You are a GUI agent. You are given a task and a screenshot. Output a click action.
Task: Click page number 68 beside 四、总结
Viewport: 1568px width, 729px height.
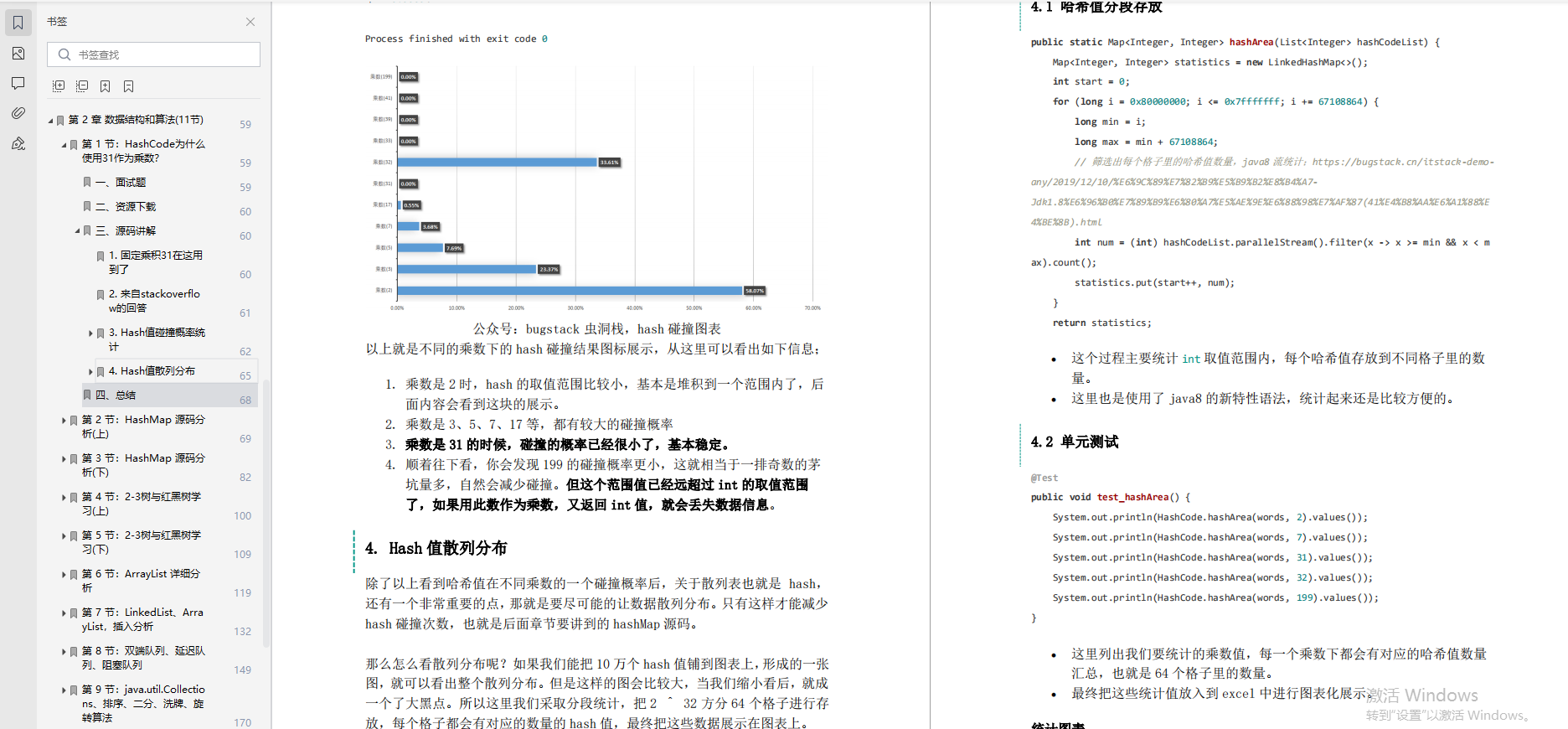[245, 400]
